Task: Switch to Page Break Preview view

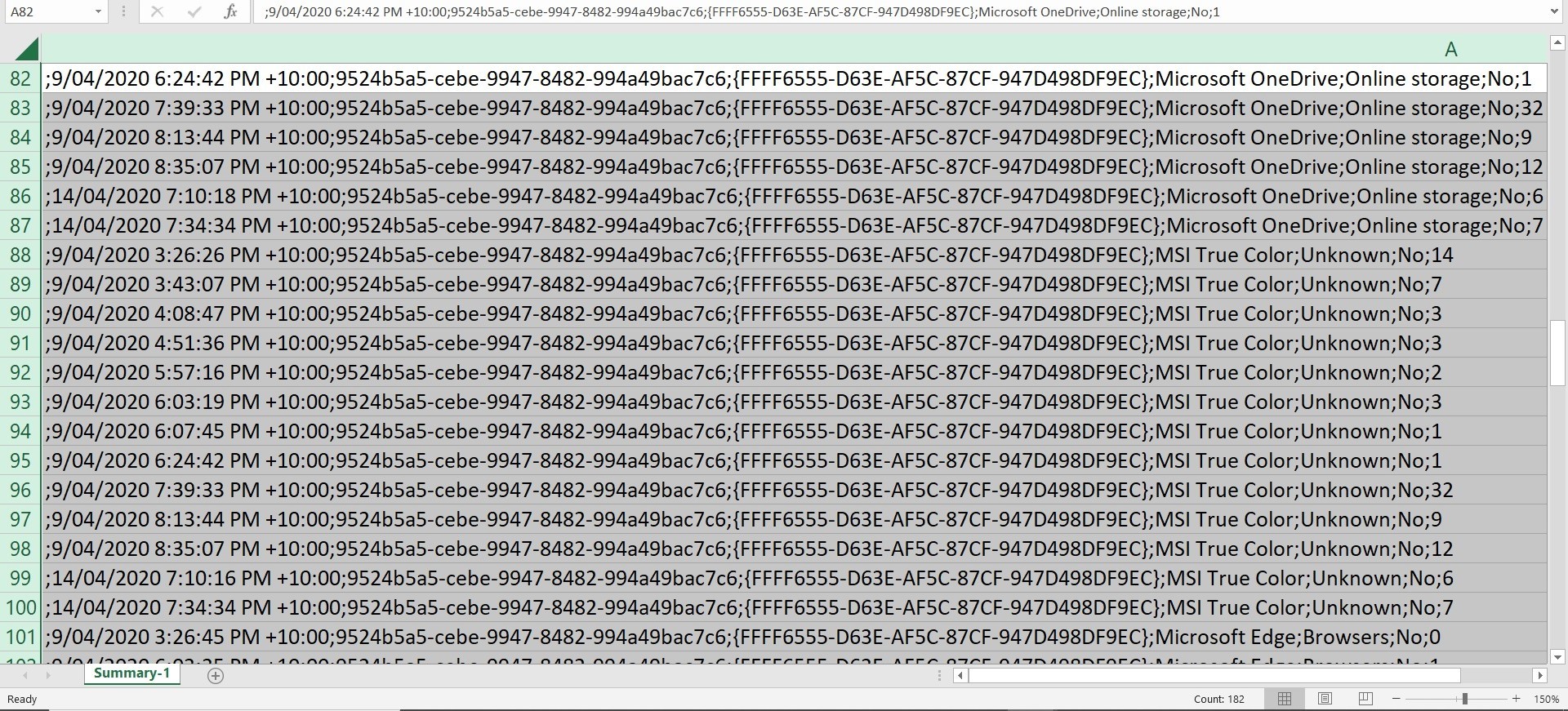Action: 1365,699
